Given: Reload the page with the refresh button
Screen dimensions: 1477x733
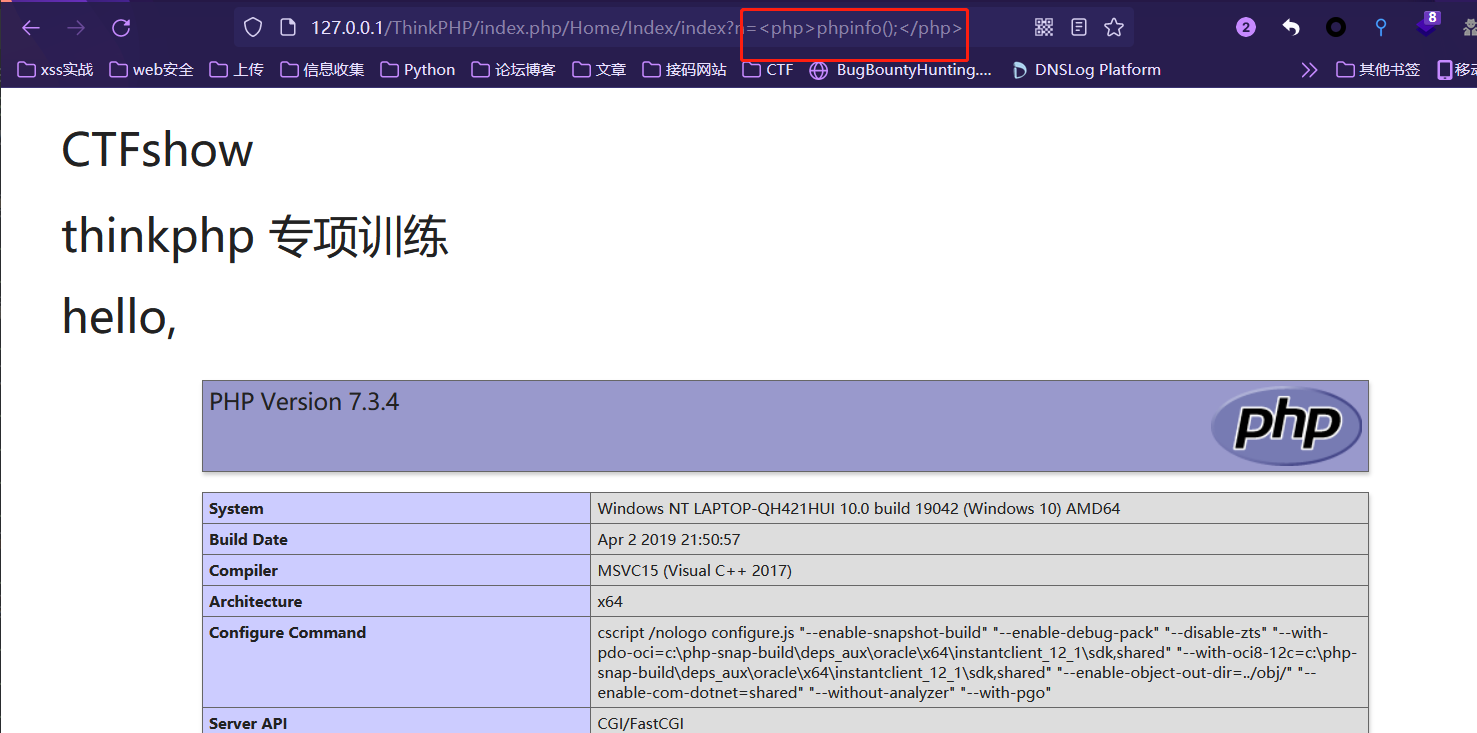Looking at the screenshot, I should tap(120, 27).
